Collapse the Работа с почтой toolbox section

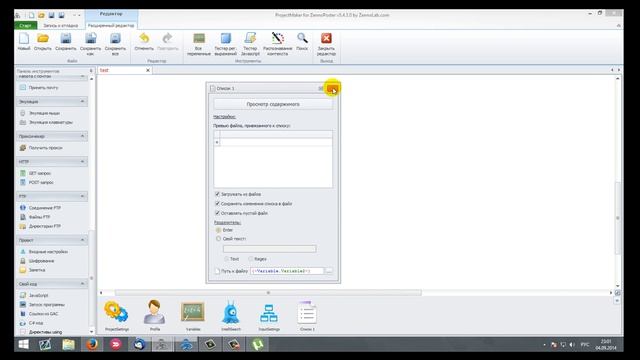pyautogui.click(x=82, y=76)
